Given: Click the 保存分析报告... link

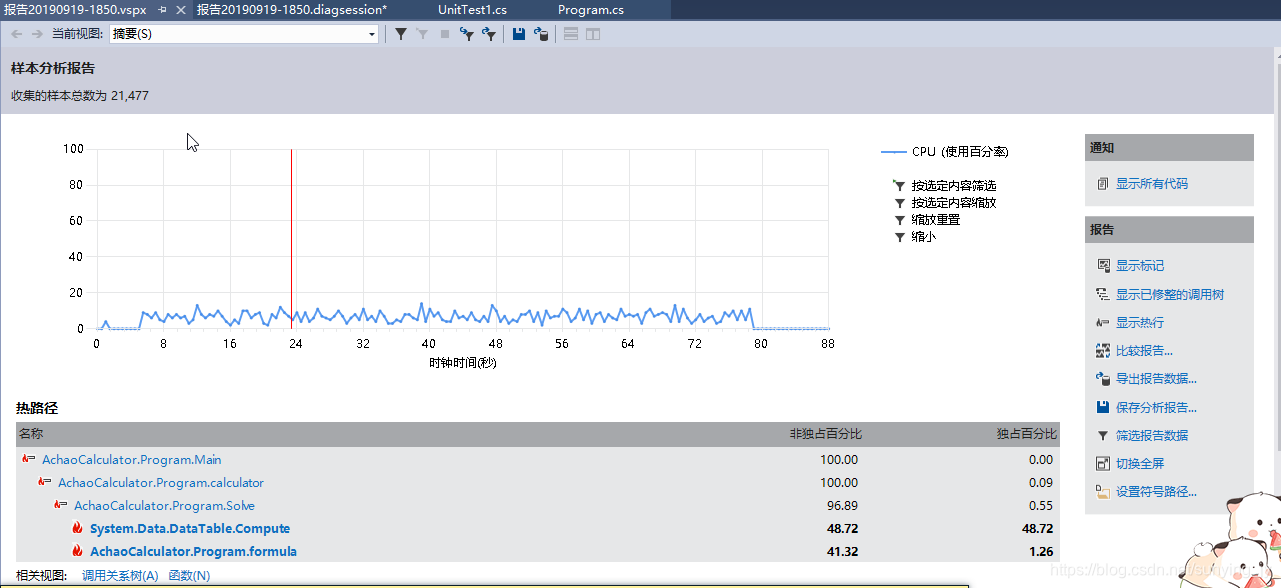Looking at the screenshot, I should [x=1157, y=407].
